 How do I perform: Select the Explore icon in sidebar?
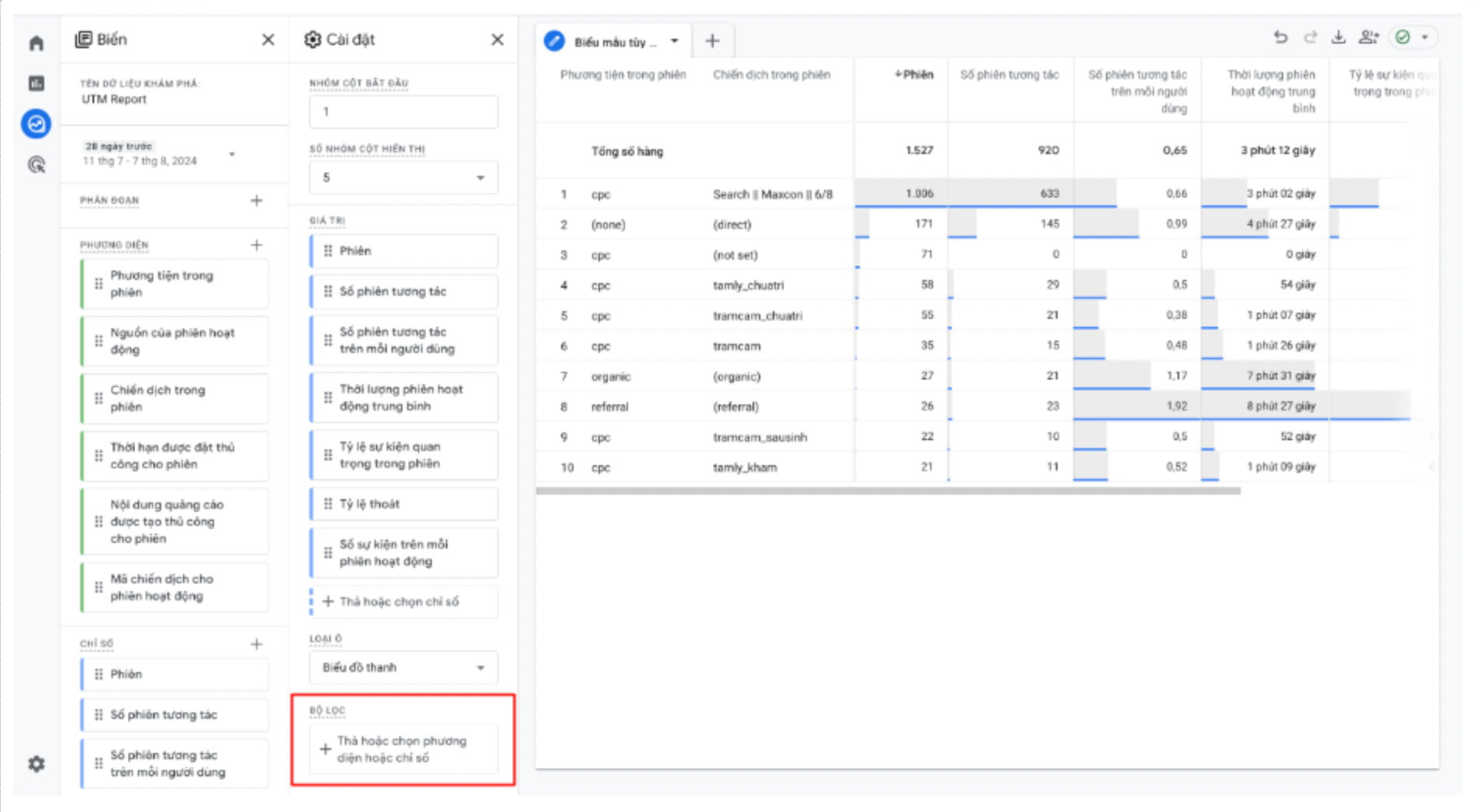[x=36, y=124]
